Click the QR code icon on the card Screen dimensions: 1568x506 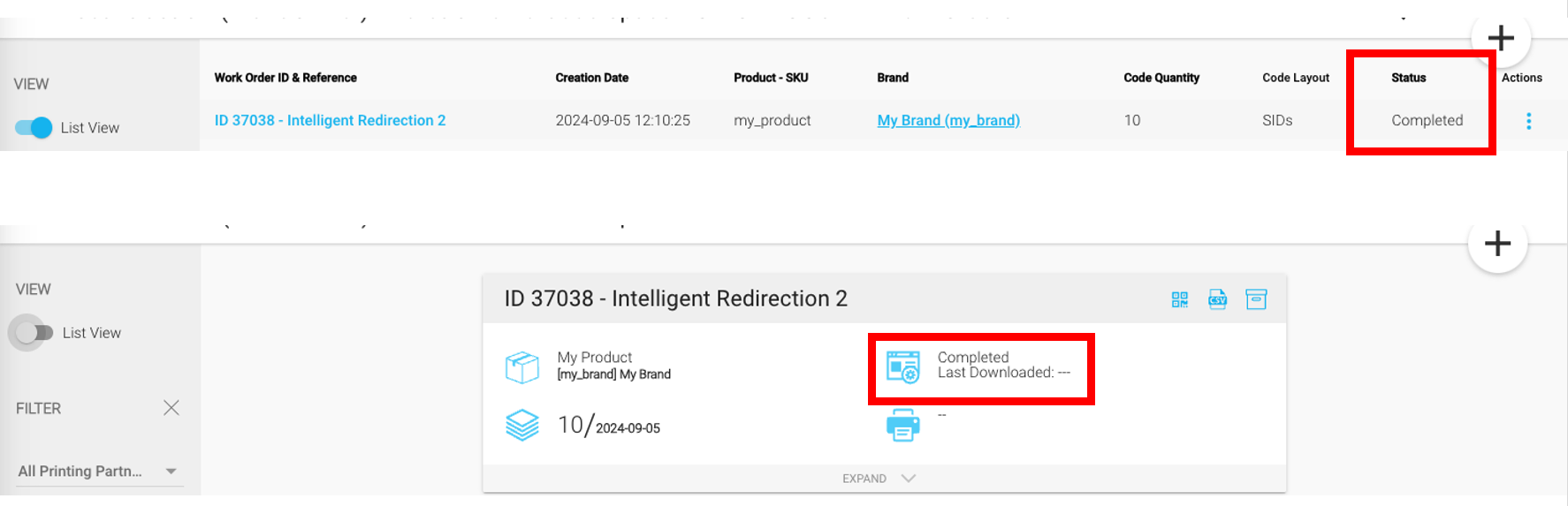(x=1179, y=299)
